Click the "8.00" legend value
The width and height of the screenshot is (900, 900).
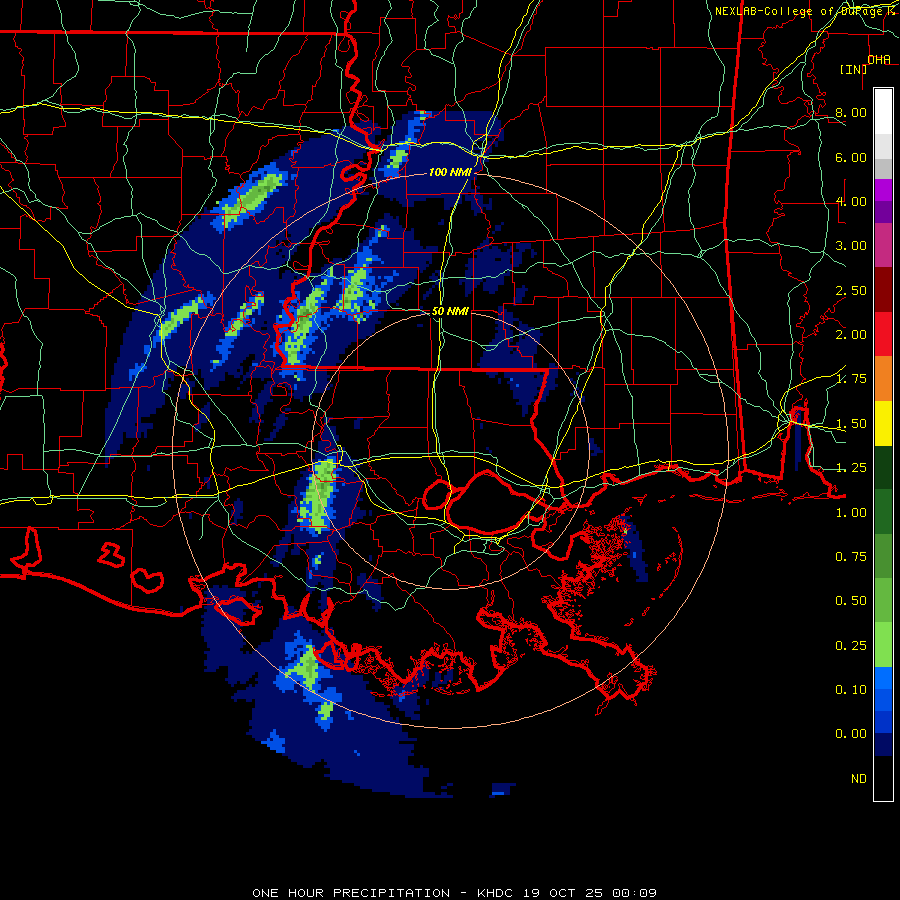coord(851,112)
